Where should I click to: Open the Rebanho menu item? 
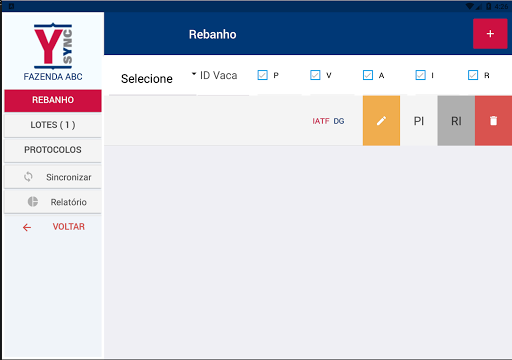(53, 100)
